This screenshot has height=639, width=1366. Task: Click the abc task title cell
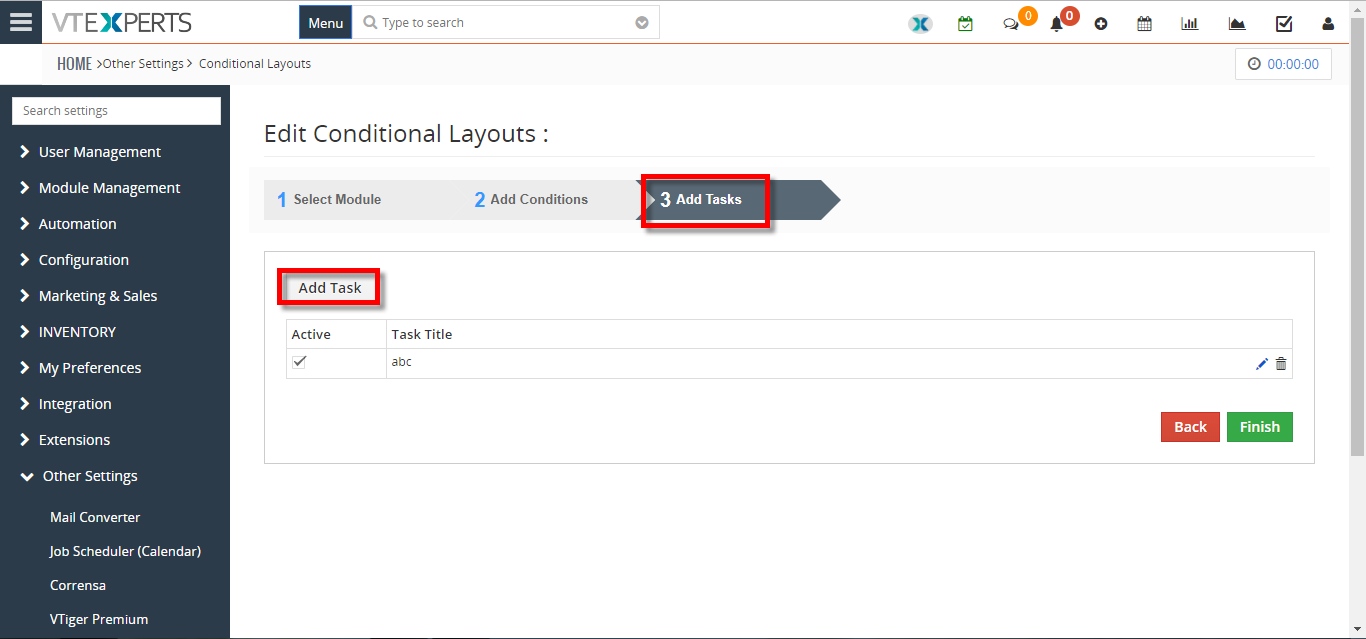[839, 363]
